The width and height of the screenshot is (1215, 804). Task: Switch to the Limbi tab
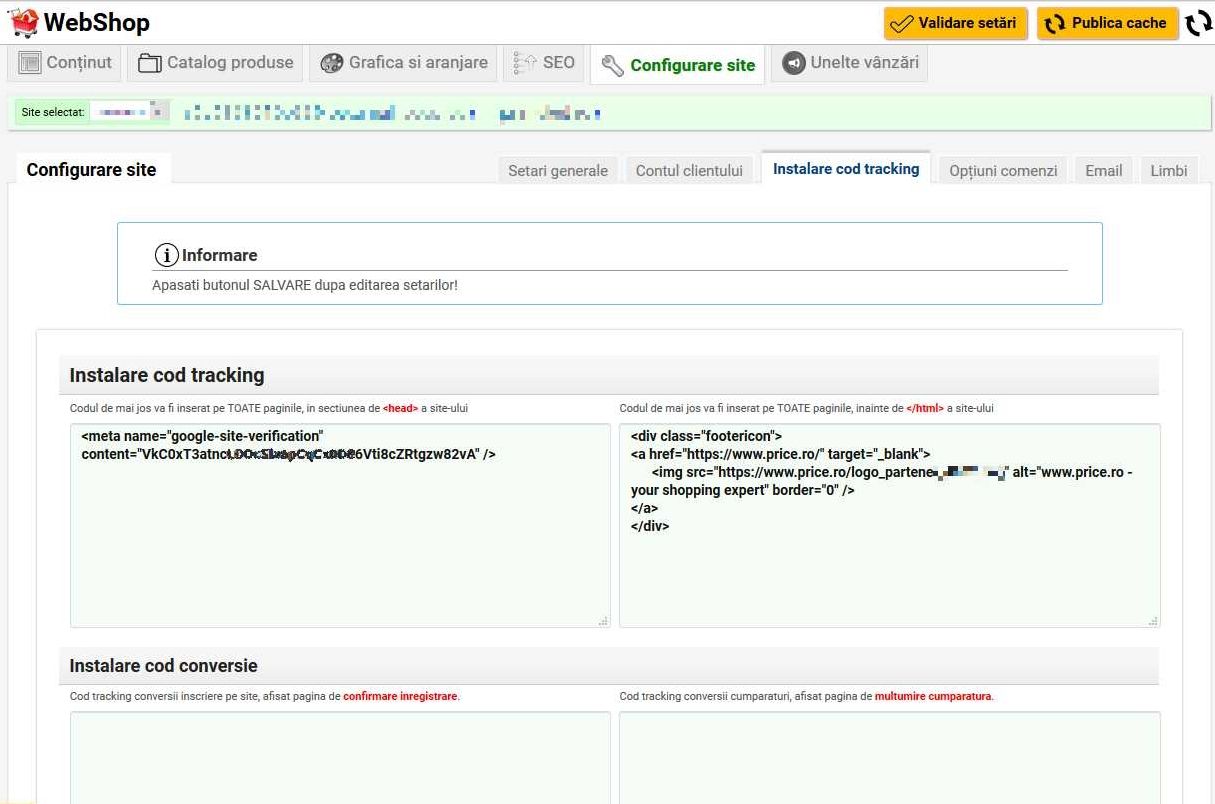(x=1168, y=171)
